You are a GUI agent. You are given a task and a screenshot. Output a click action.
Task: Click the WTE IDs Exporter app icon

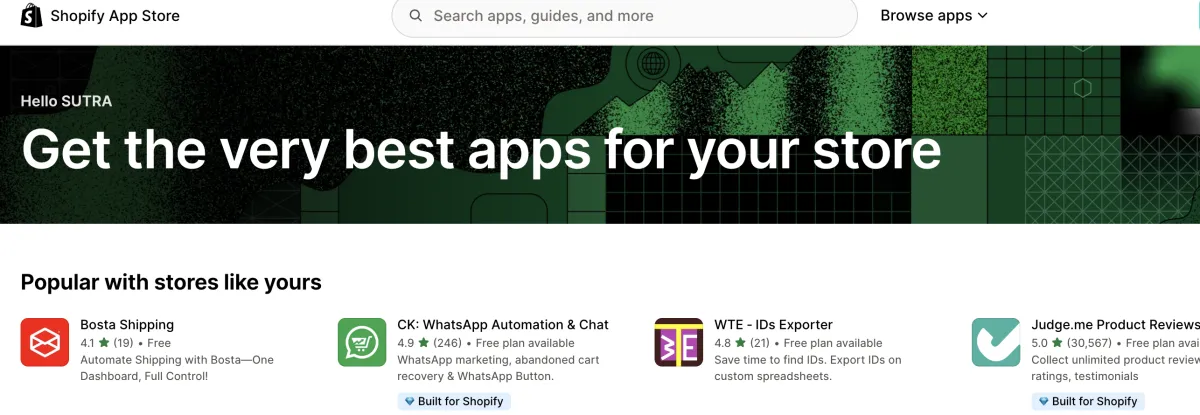[679, 342]
